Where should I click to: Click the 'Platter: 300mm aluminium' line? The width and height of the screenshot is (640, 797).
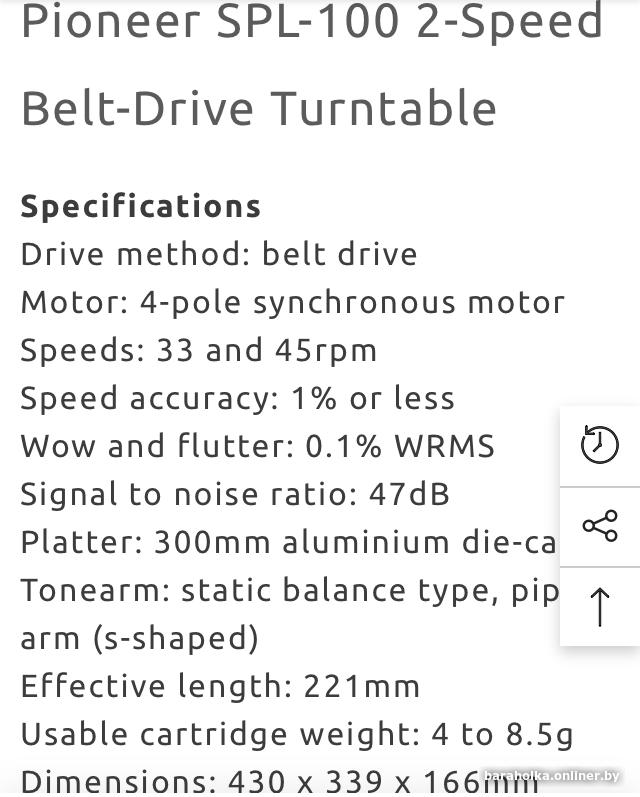tap(290, 542)
